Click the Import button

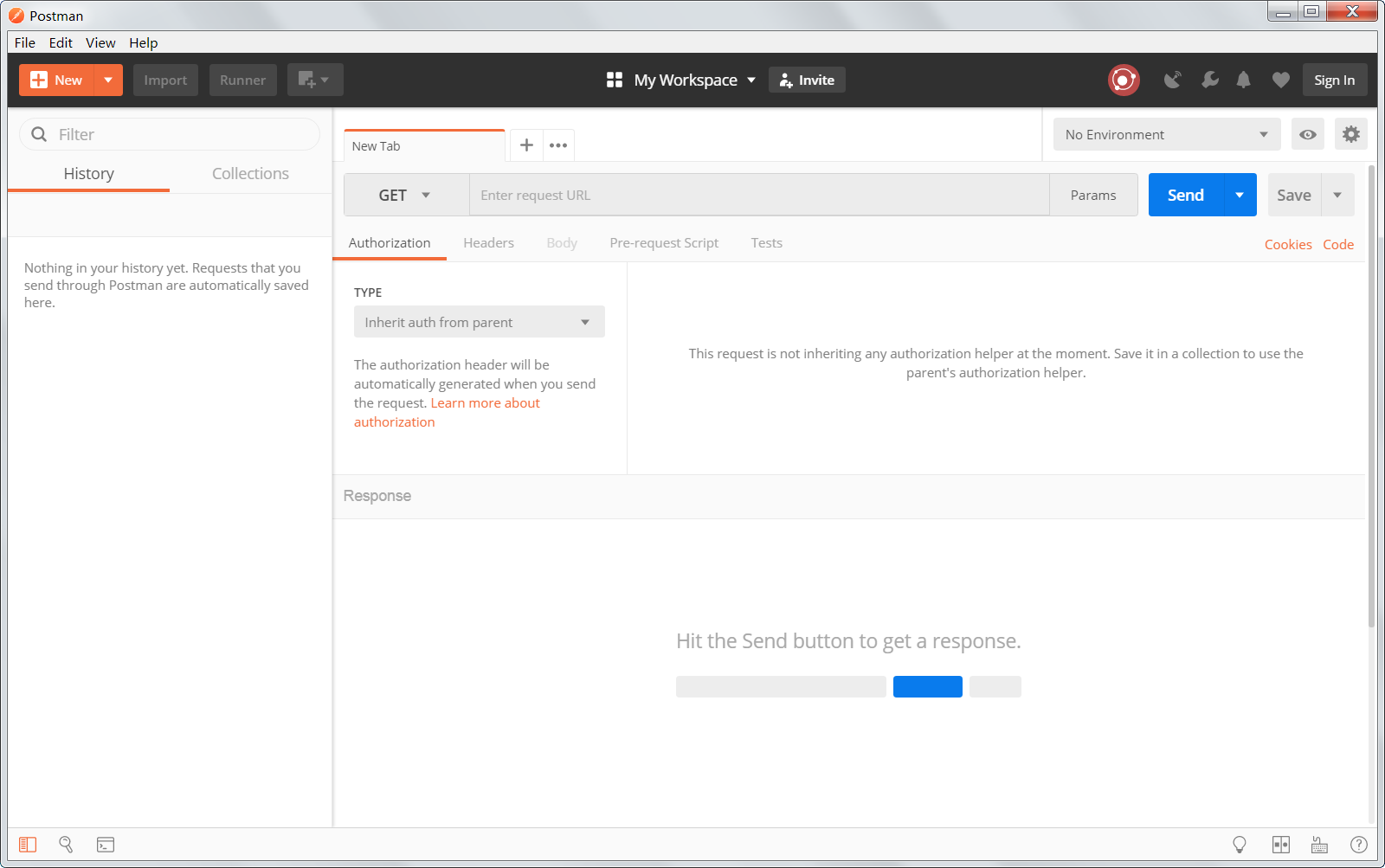(165, 80)
